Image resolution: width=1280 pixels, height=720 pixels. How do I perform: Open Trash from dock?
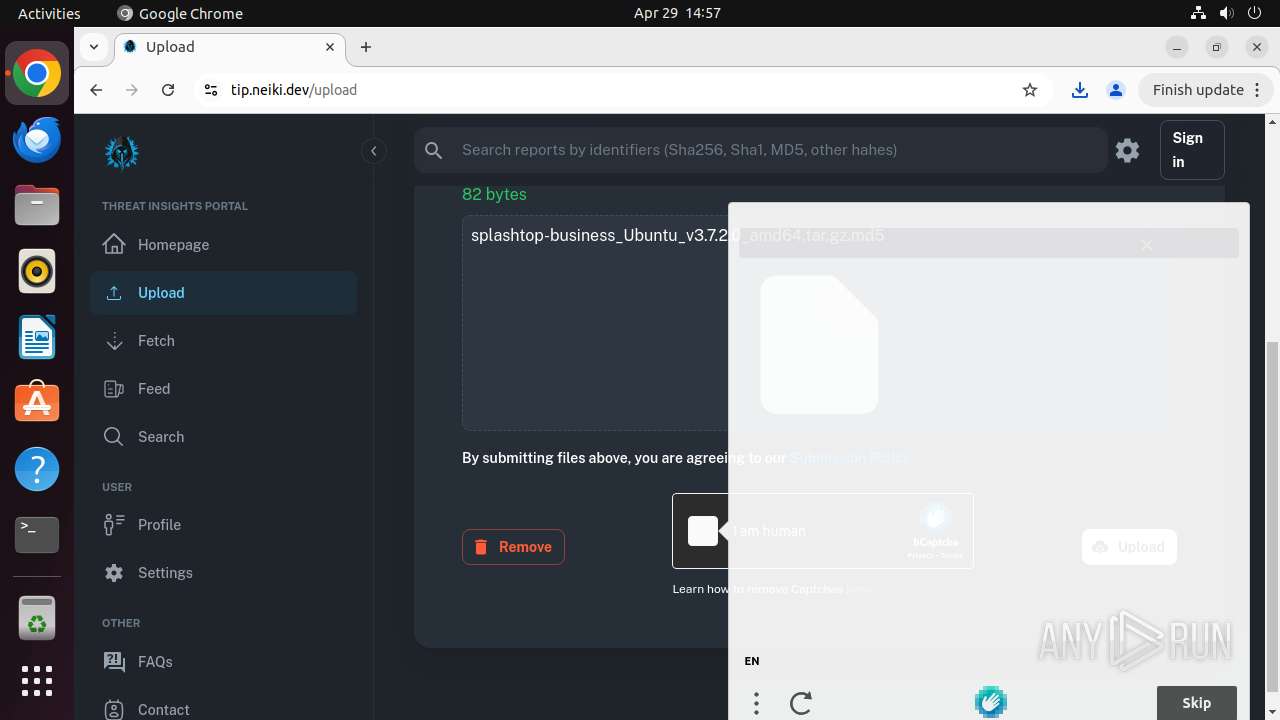(x=37, y=618)
